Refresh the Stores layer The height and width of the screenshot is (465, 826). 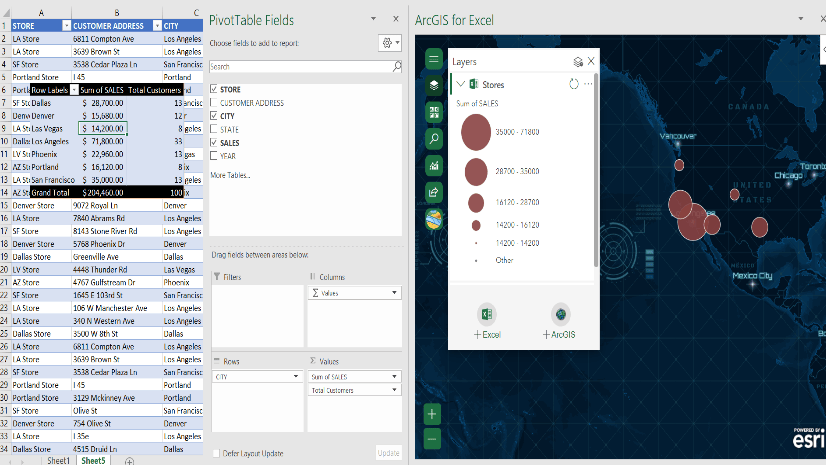click(x=574, y=84)
